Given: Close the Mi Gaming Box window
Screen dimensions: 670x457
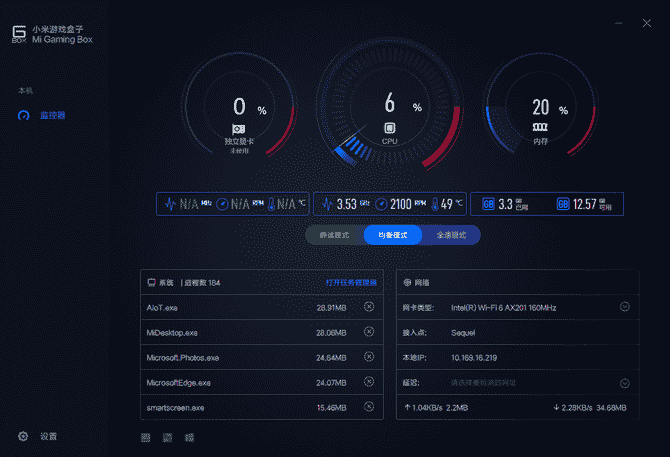Looking at the screenshot, I should point(647,23).
